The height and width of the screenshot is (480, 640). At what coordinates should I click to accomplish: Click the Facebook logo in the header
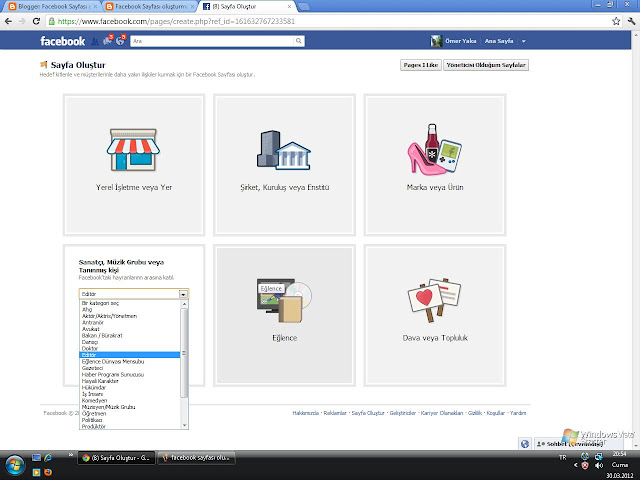click(62, 41)
